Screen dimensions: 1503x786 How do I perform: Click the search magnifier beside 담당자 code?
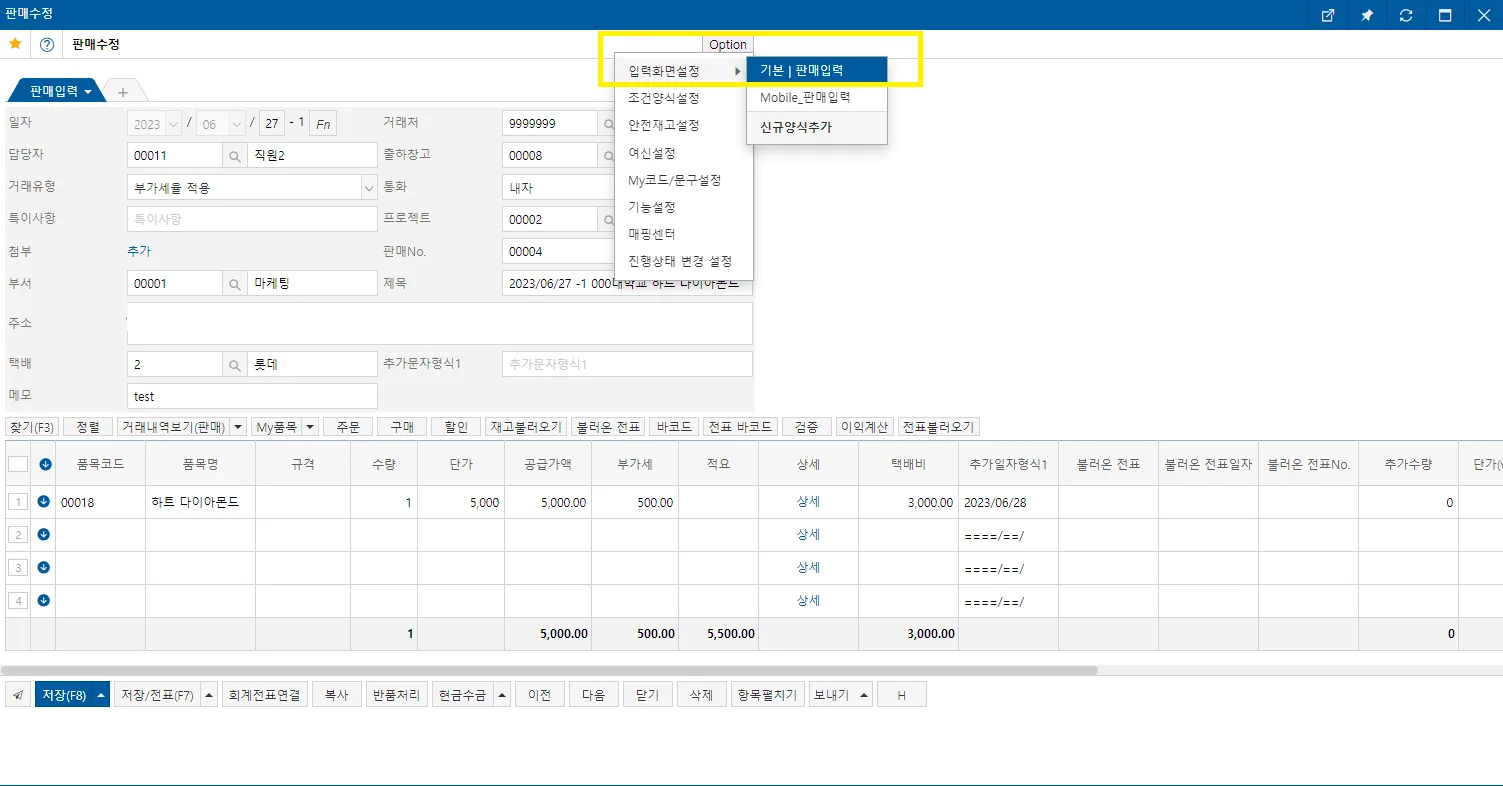(x=234, y=155)
